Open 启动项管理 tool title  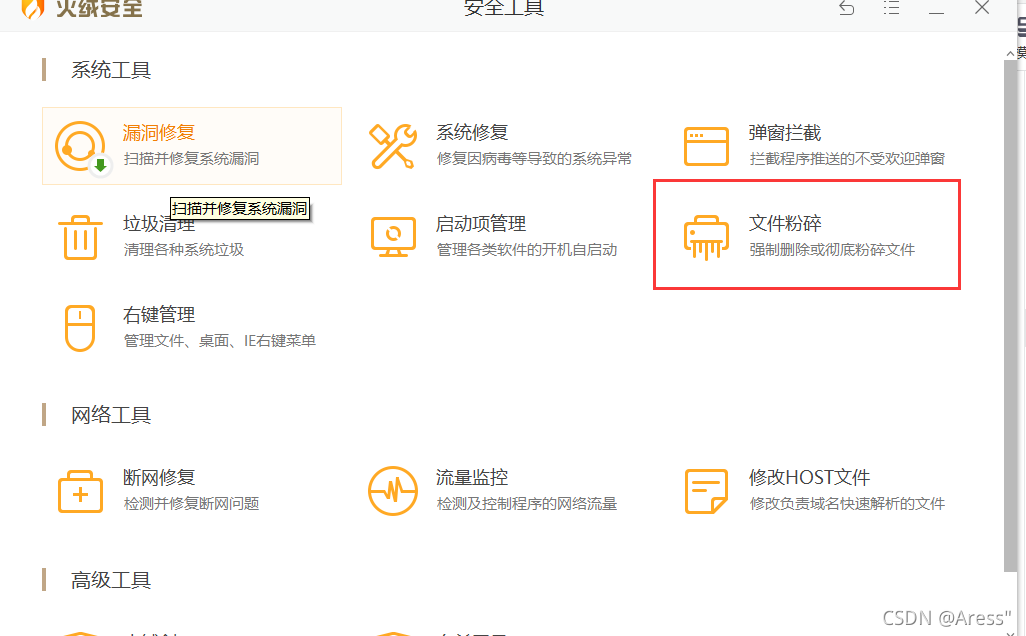[480, 224]
